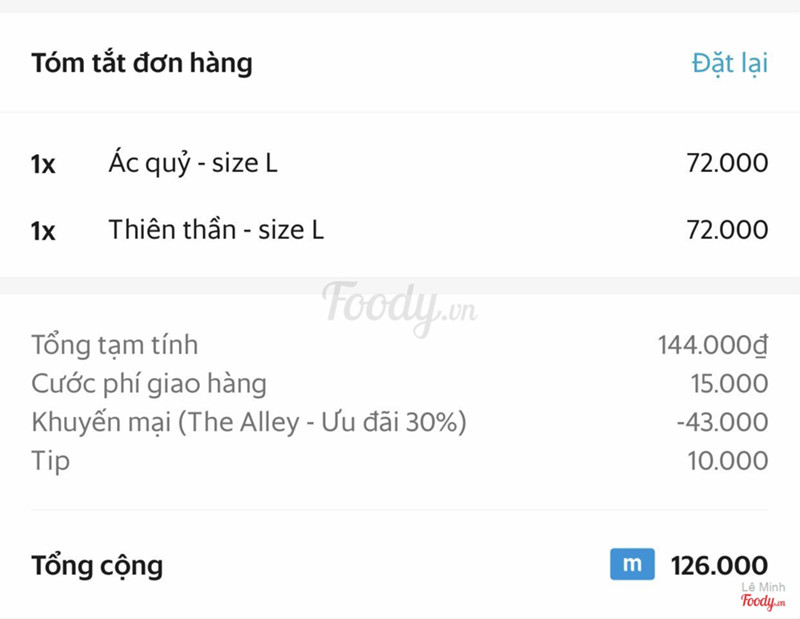Click the 72.000 price of Ác quỷ
800x619 pixels.
[x=727, y=164]
